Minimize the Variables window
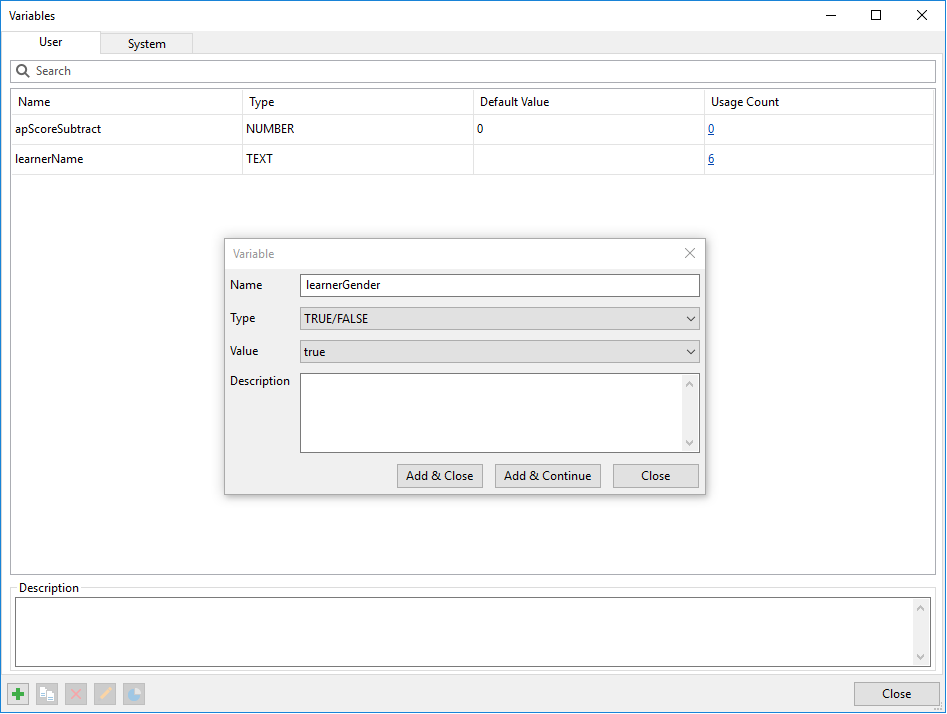The image size is (947, 714). (831, 15)
